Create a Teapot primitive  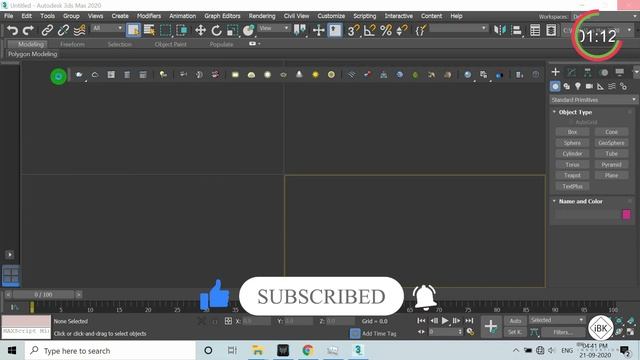[x=572, y=175]
